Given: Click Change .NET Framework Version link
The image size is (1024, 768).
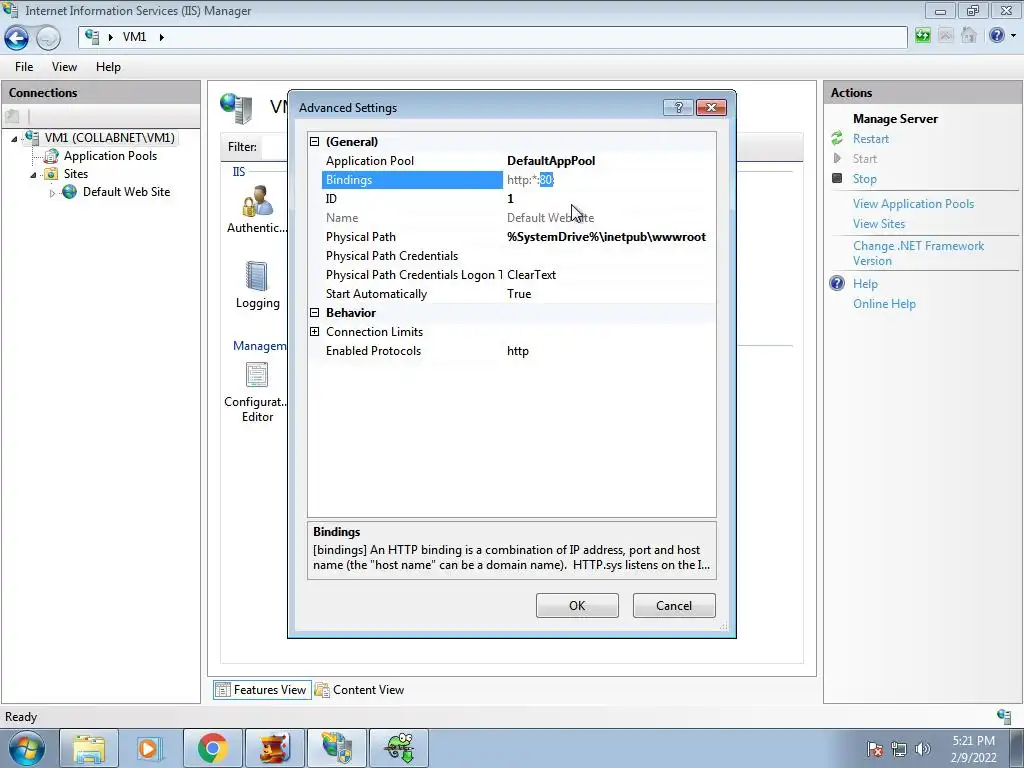Looking at the screenshot, I should coord(918,253).
